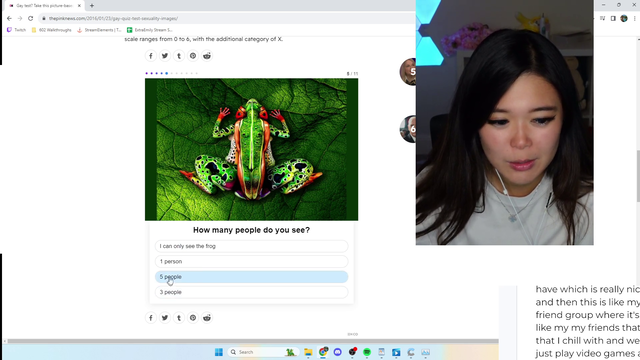Choose "I can only see the frog" answer
This screenshot has width=640, height=360.
click(x=251, y=246)
